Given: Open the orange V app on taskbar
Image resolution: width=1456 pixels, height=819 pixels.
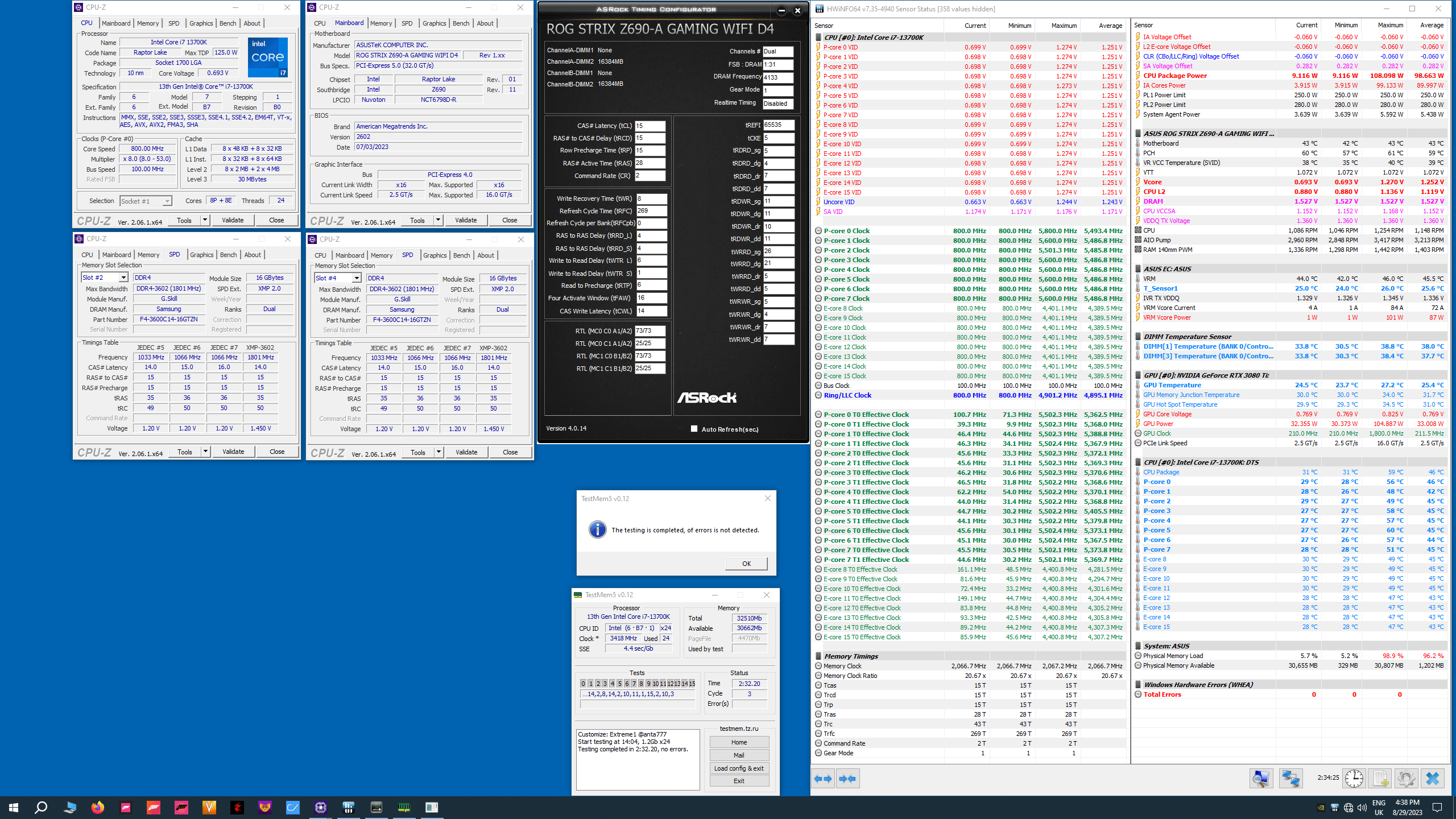Looking at the screenshot, I should click(209, 807).
